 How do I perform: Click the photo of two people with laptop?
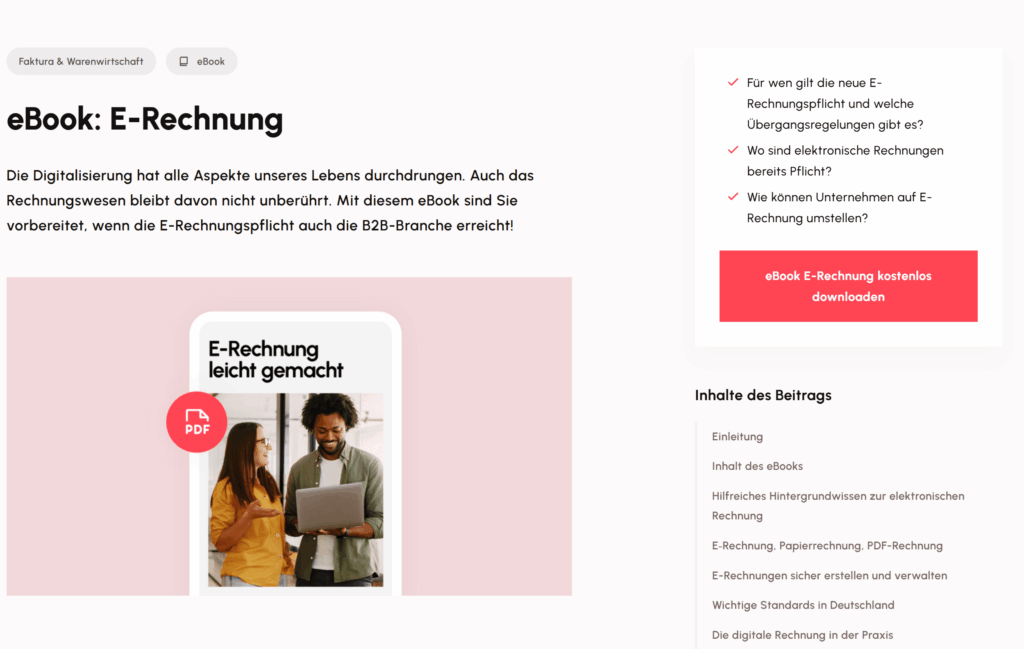(x=295, y=490)
